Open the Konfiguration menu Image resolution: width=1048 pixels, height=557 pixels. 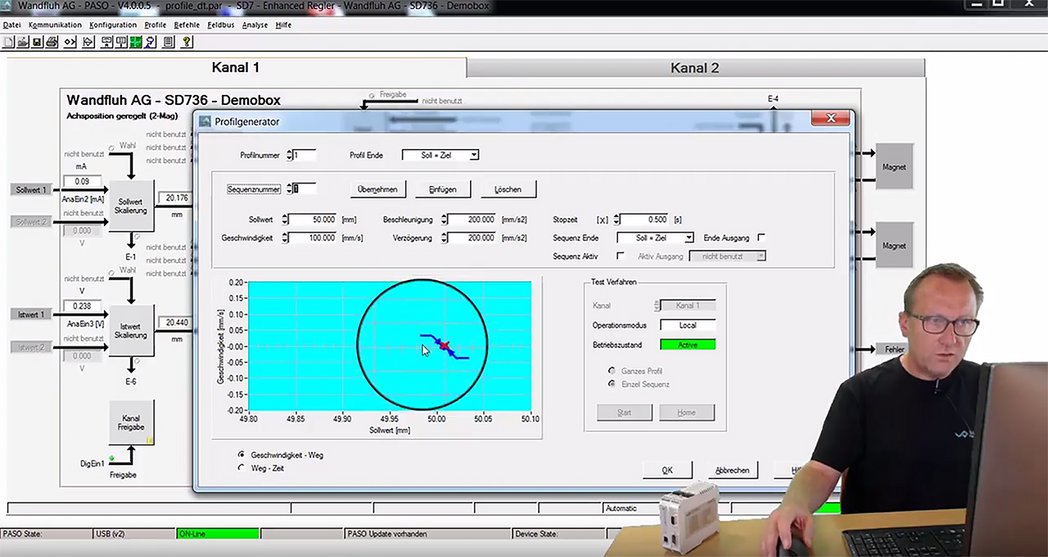(x=113, y=25)
